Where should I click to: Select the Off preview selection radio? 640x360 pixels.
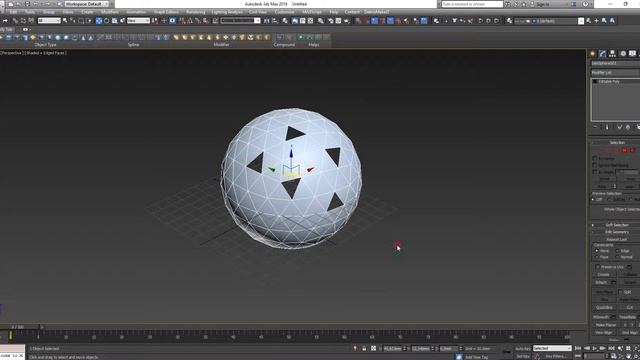[593, 199]
